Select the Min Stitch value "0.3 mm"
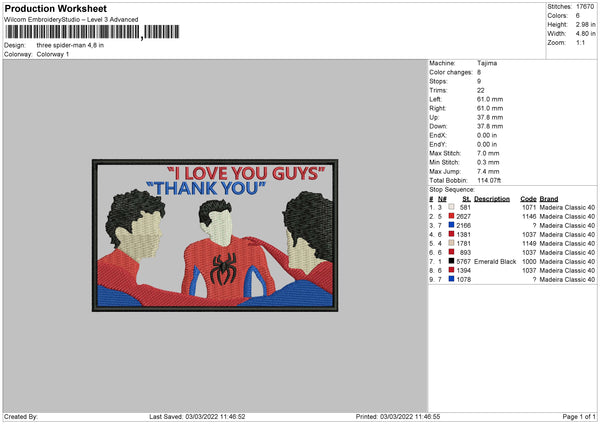The height and width of the screenshot is (424, 600). tap(488, 163)
